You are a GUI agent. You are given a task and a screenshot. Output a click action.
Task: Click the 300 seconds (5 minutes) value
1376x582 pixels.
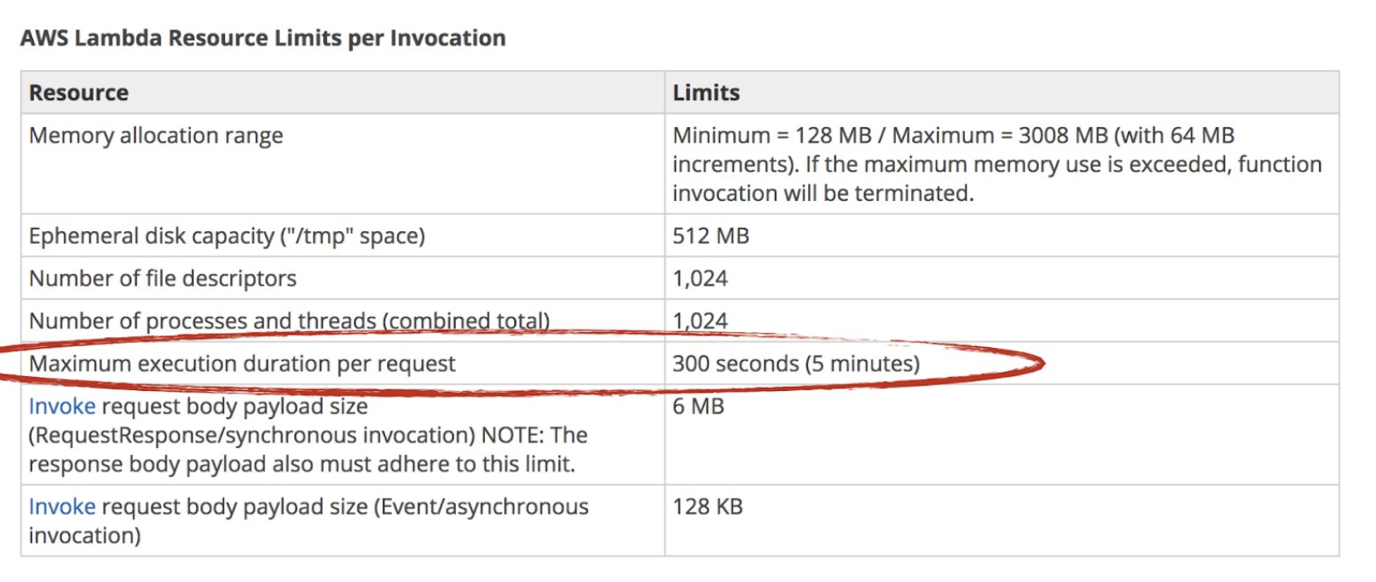(796, 364)
